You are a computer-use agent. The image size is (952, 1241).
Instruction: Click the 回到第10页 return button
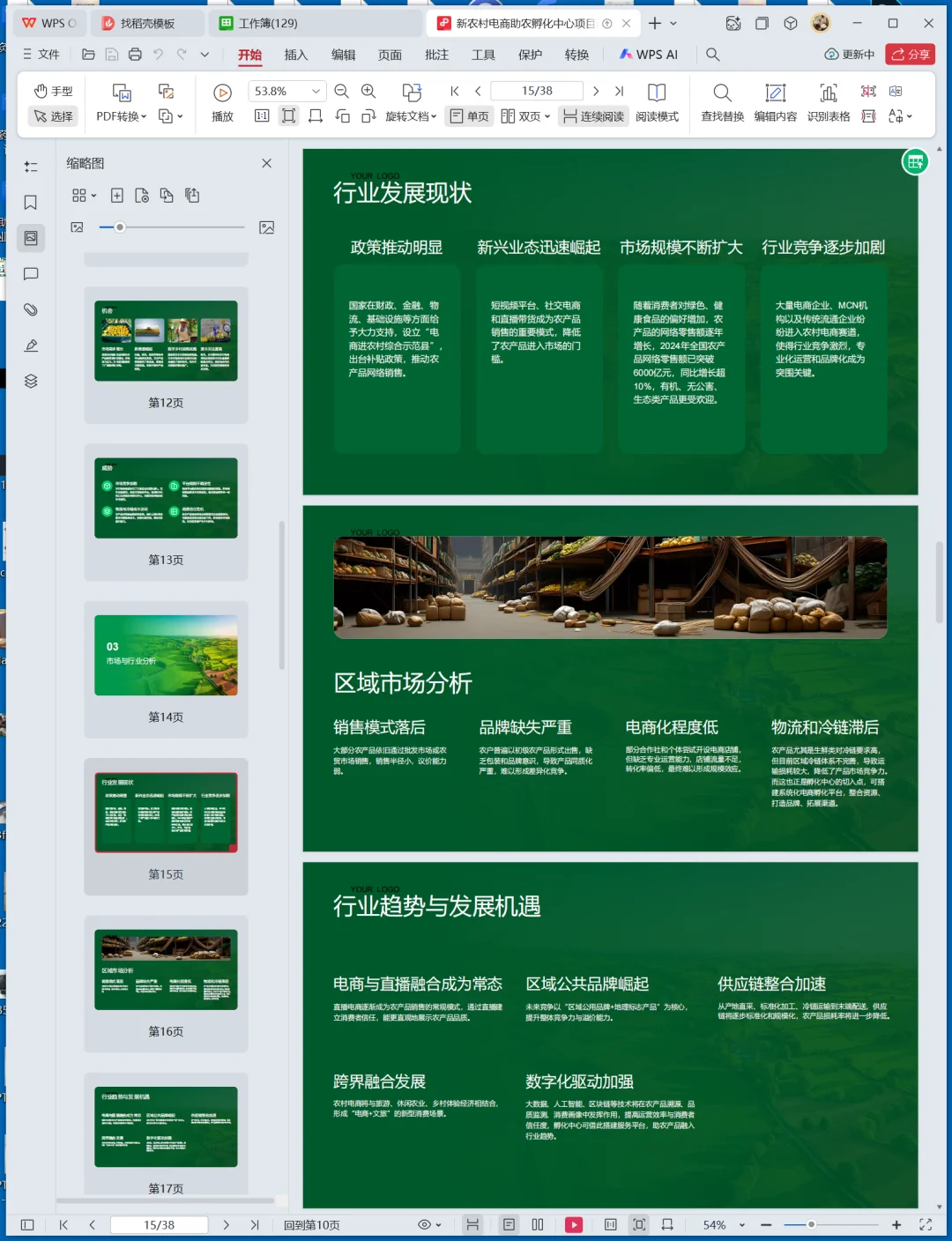312,1224
